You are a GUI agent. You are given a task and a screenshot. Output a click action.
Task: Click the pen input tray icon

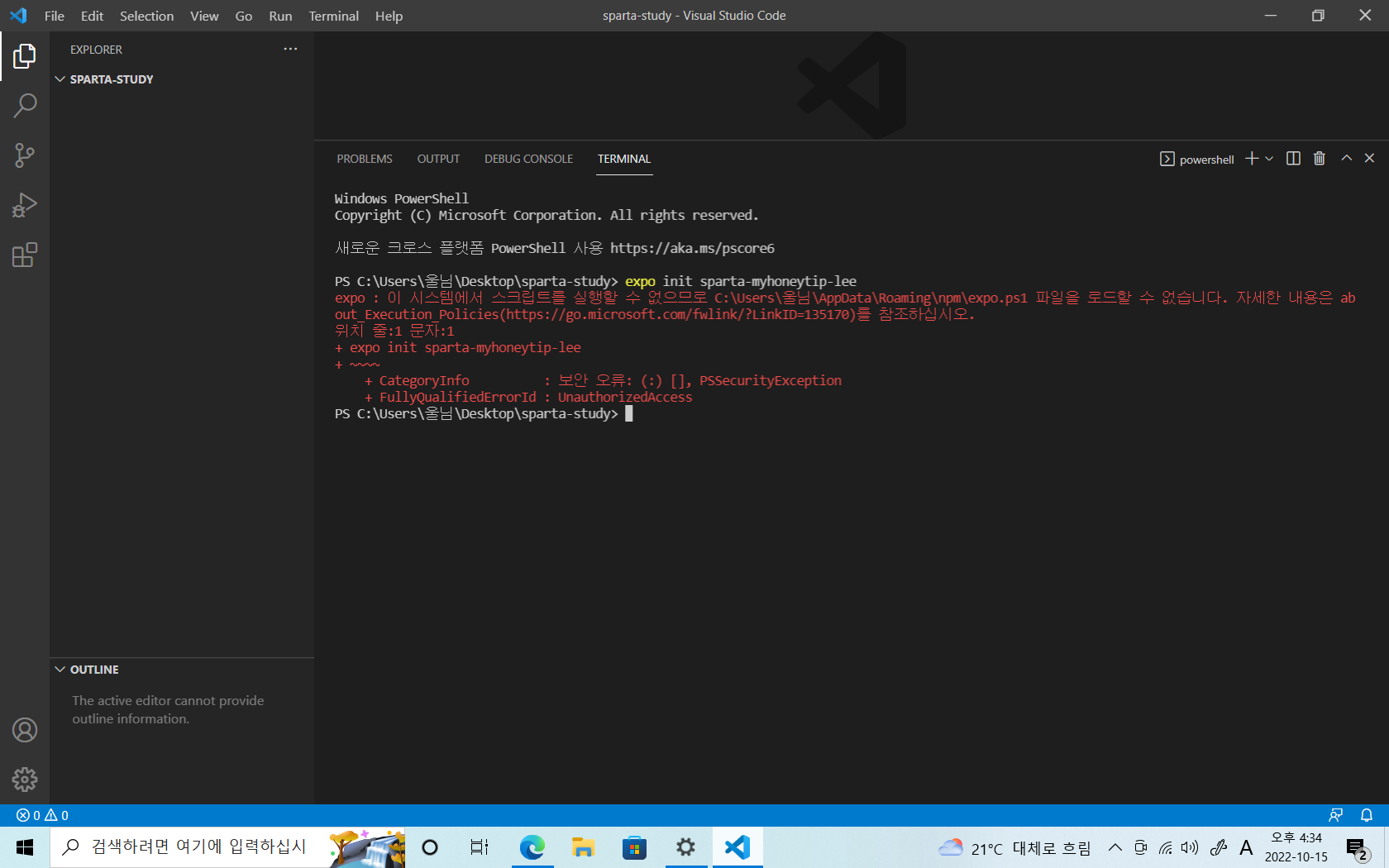pos(1218,847)
